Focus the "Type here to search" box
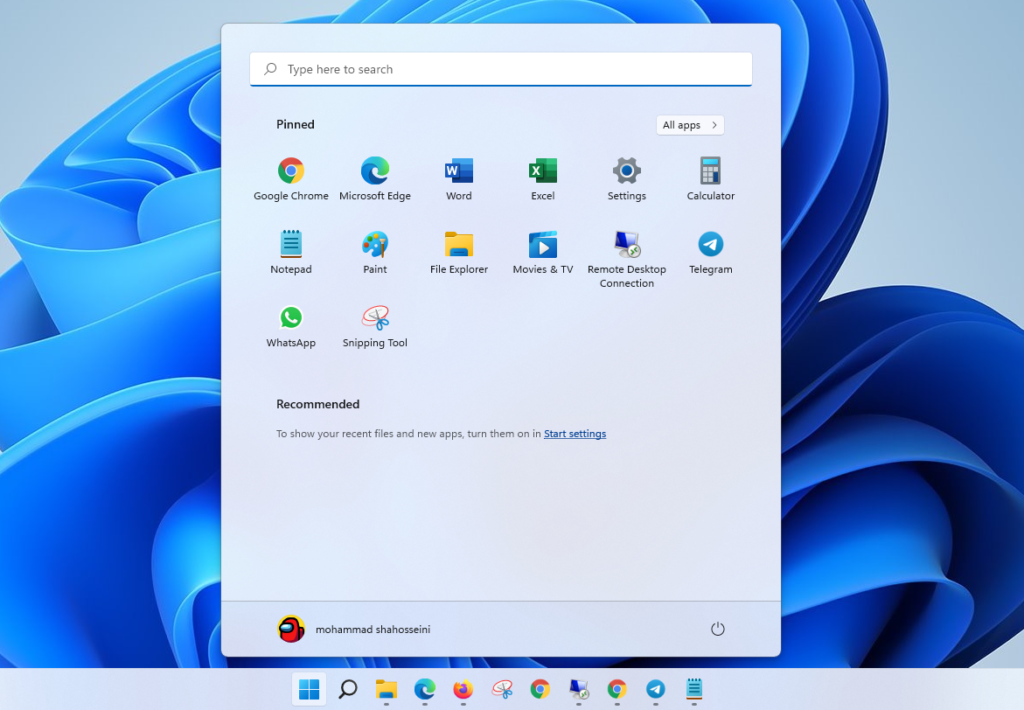 (501, 69)
